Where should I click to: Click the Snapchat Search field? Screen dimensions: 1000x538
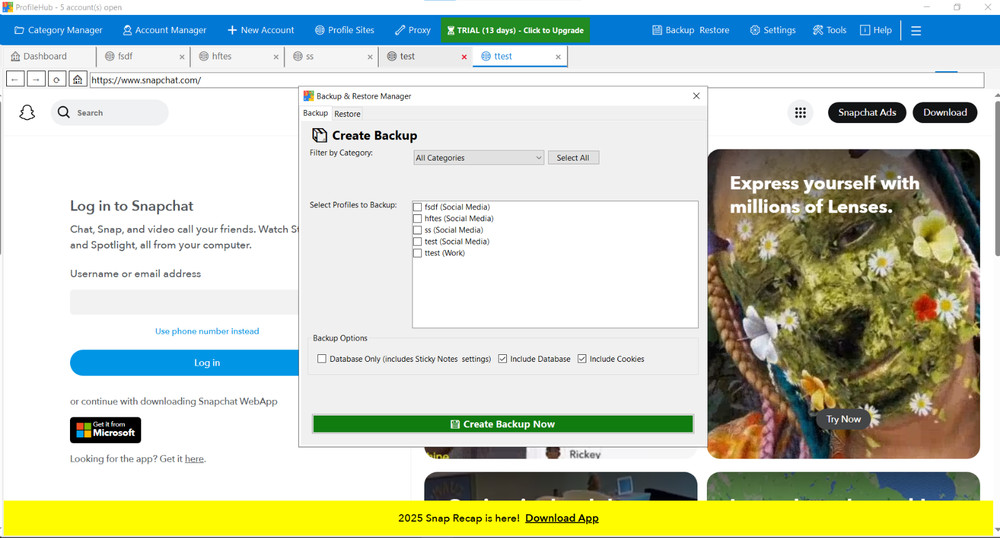point(110,113)
